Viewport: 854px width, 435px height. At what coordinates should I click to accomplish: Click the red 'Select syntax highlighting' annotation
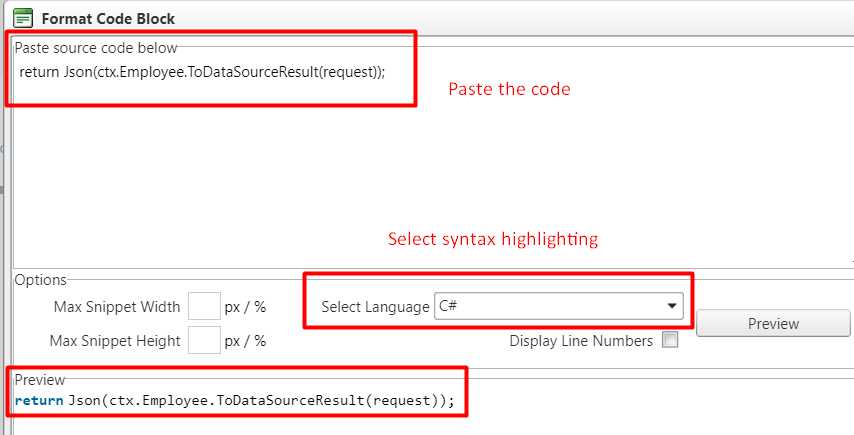493,240
